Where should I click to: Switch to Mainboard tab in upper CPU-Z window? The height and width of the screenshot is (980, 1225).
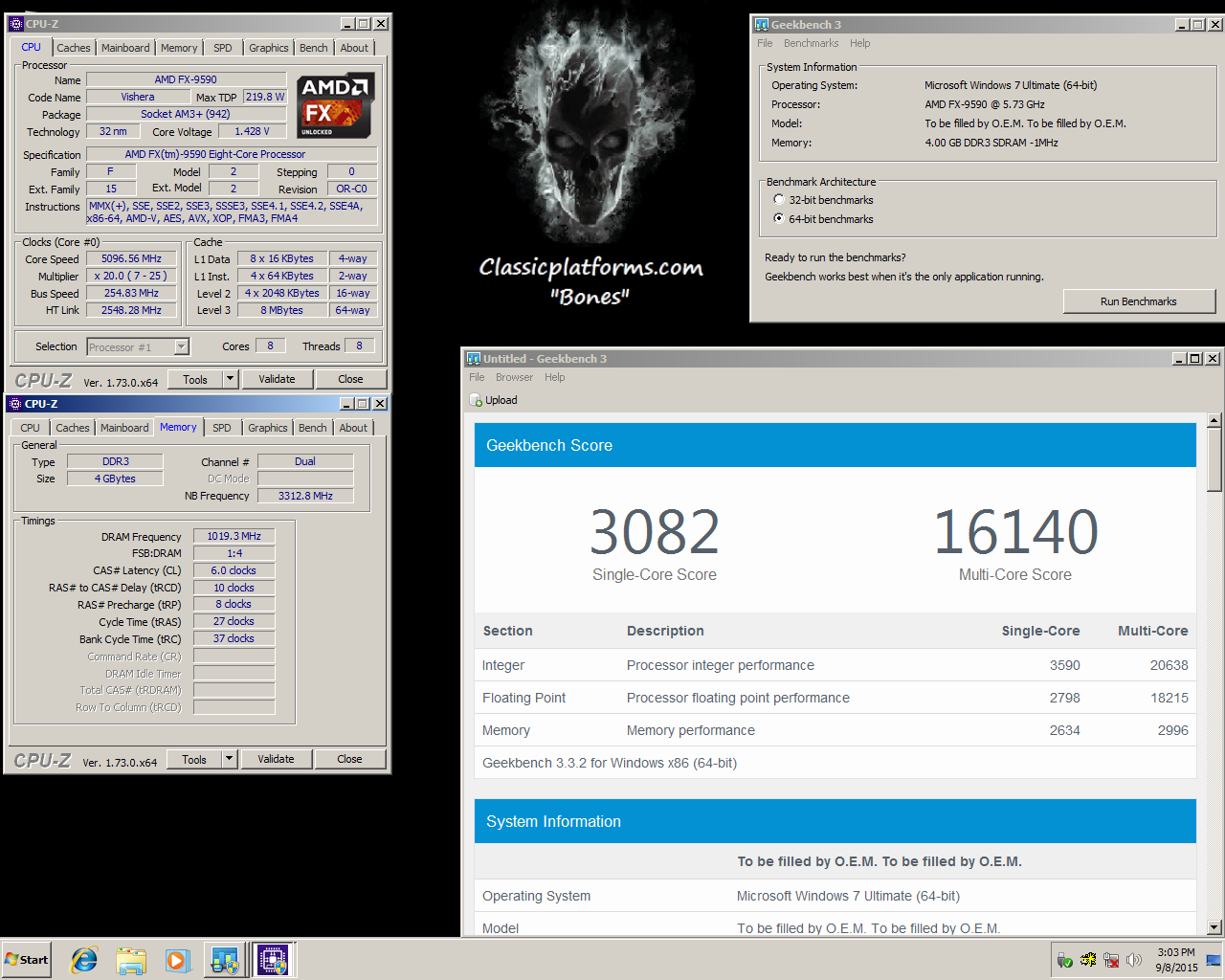tap(125, 48)
